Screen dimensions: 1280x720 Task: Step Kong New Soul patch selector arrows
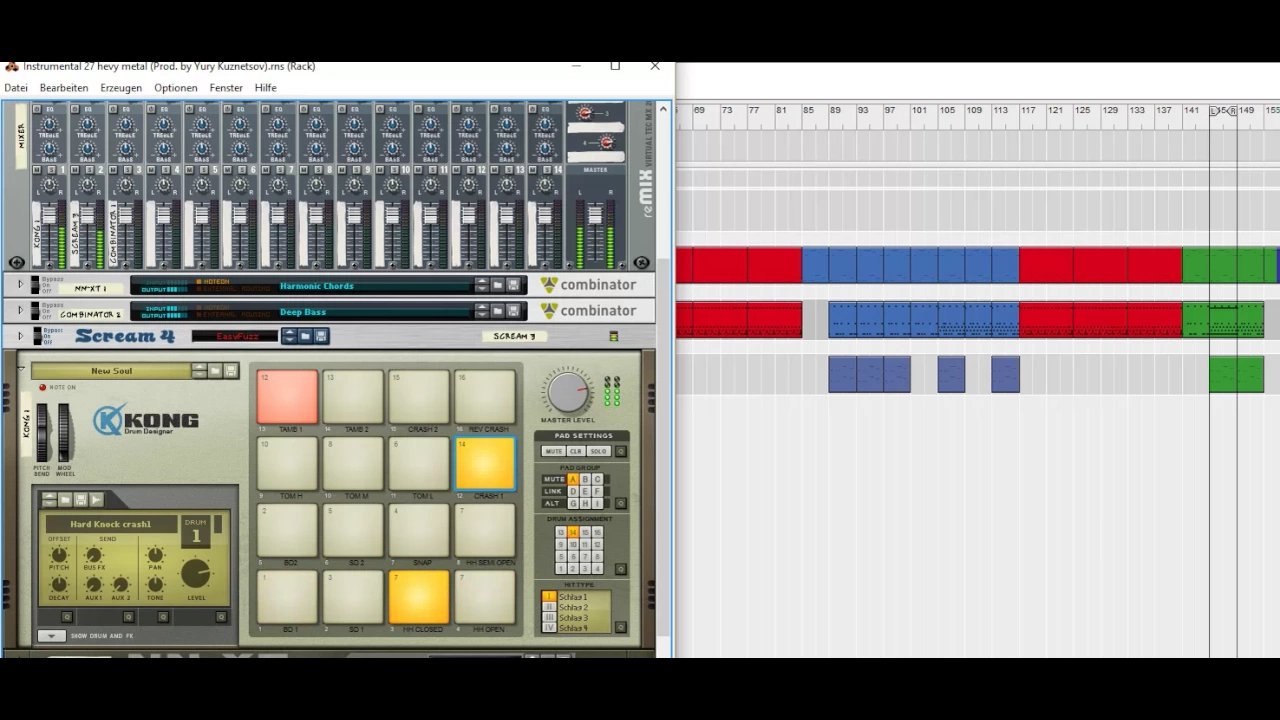(x=199, y=371)
